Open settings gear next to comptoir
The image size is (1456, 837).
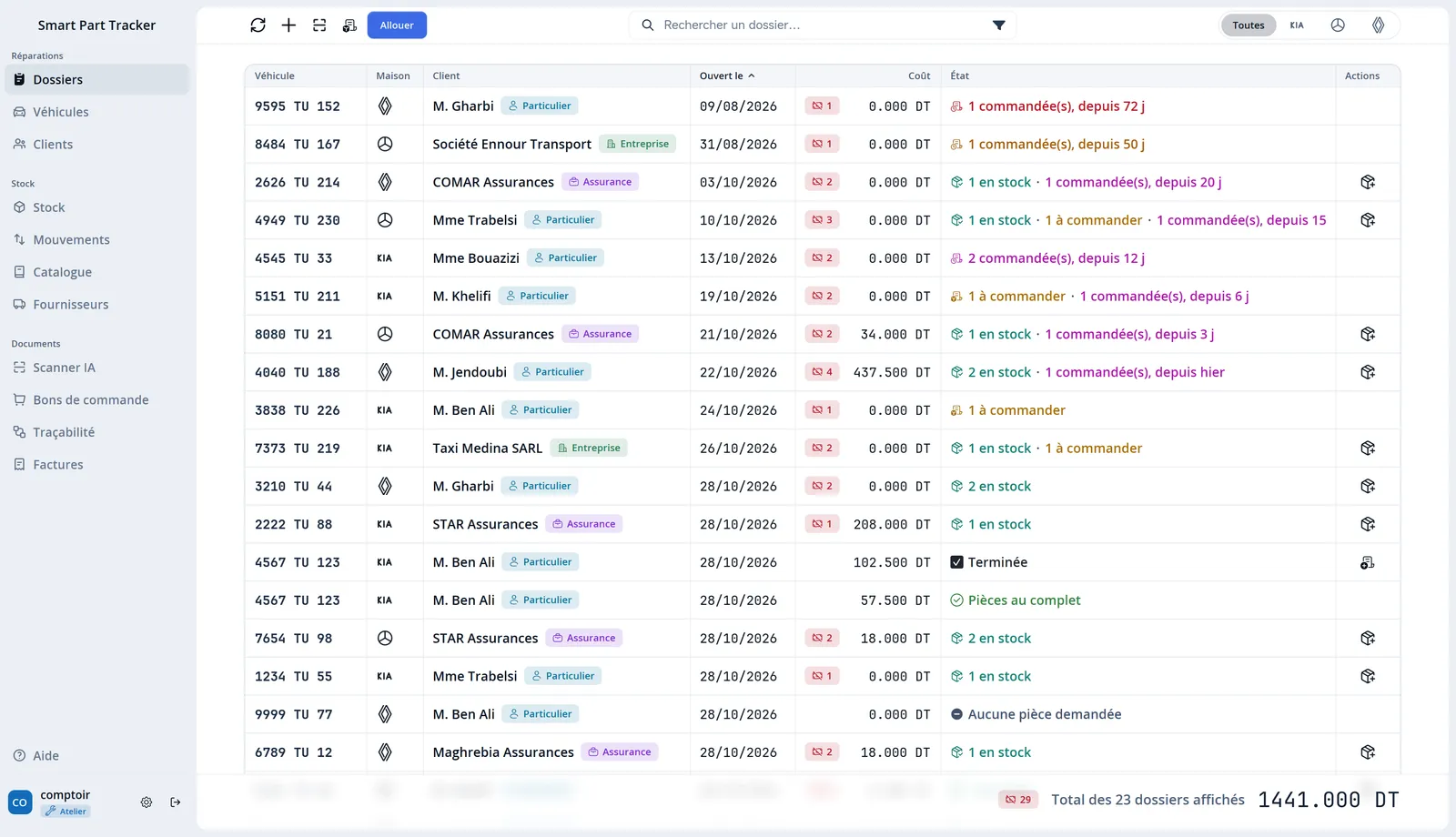coord(147,802)
